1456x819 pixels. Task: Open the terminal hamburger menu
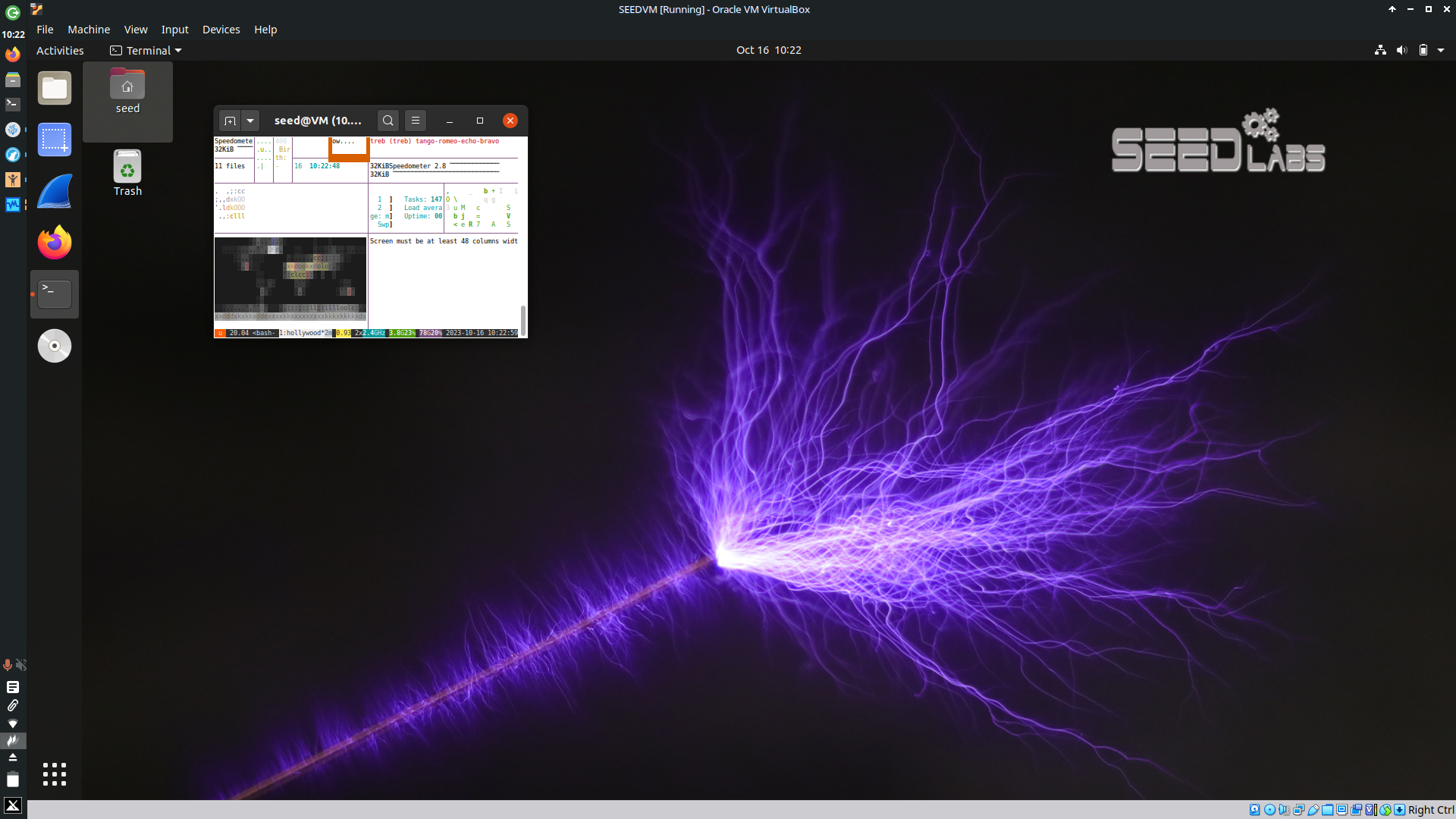(x=415, y=121)
